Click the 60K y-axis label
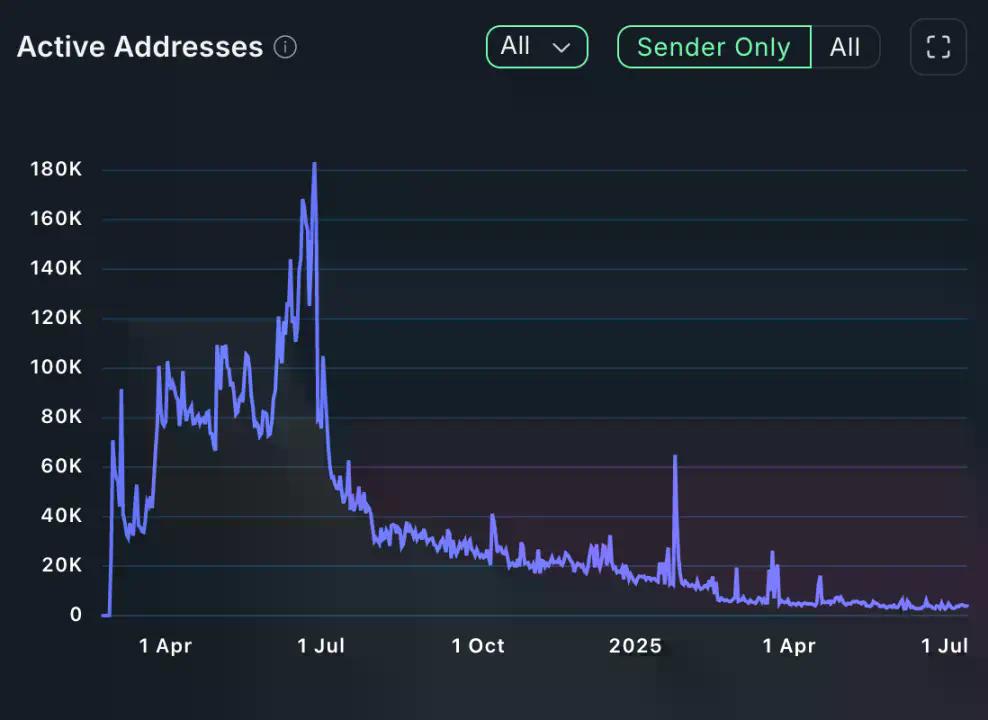This screenshot has width=988, height=720. pyautogui.click(x=61, y=466)
